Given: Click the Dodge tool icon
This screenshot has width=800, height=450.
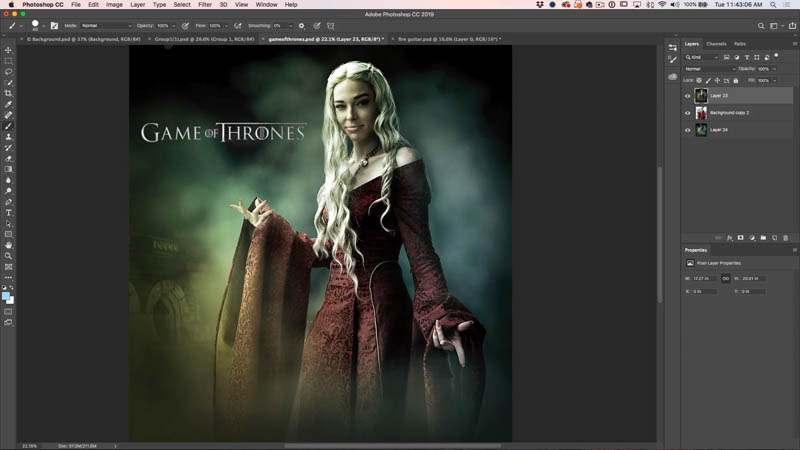Looking at the screenshot, I should point(8,191).
